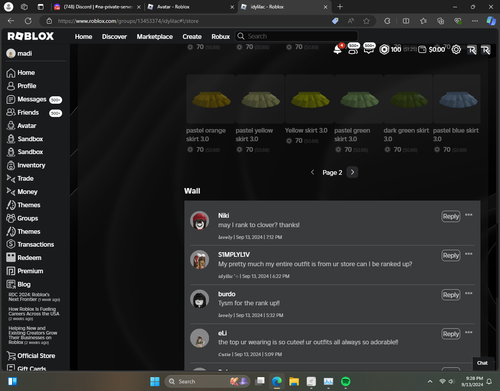The image size is (500, 391).
Task: Open Avatar in the sidebar
Action: point(21,126)
